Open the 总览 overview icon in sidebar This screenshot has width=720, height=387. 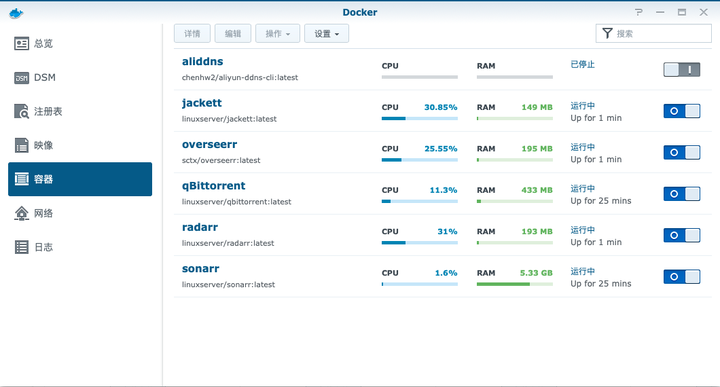[22, 44]
